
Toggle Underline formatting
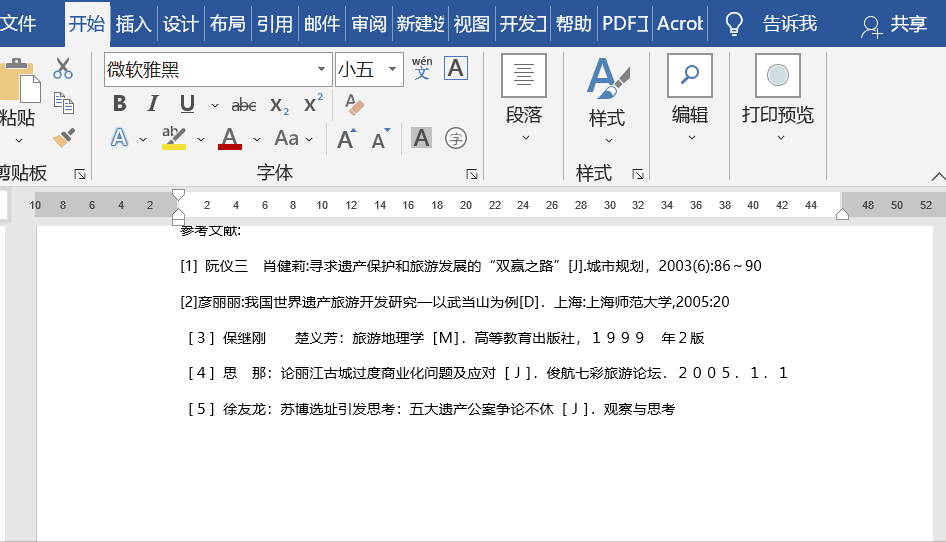[x=187, y=104]
